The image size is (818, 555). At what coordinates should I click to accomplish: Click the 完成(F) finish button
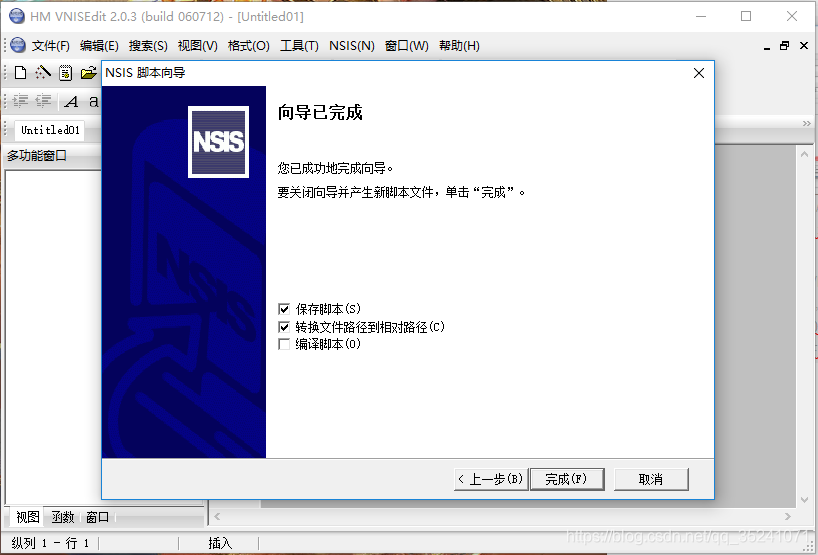567,479
